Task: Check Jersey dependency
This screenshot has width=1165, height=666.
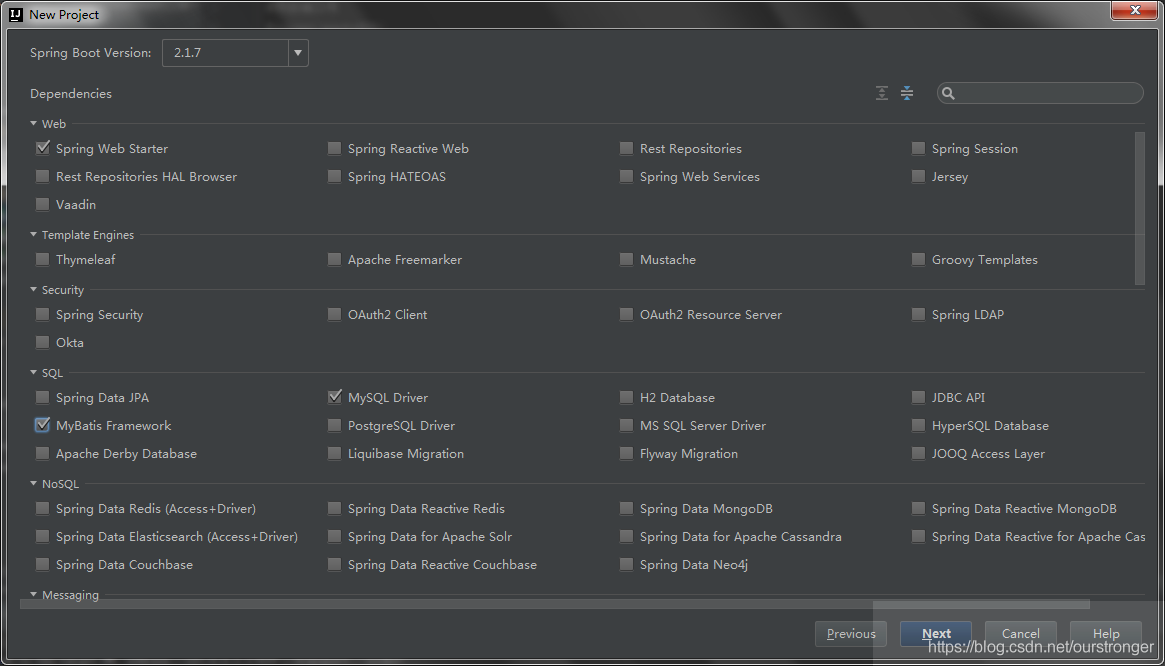Action: (x=918, y=177)
